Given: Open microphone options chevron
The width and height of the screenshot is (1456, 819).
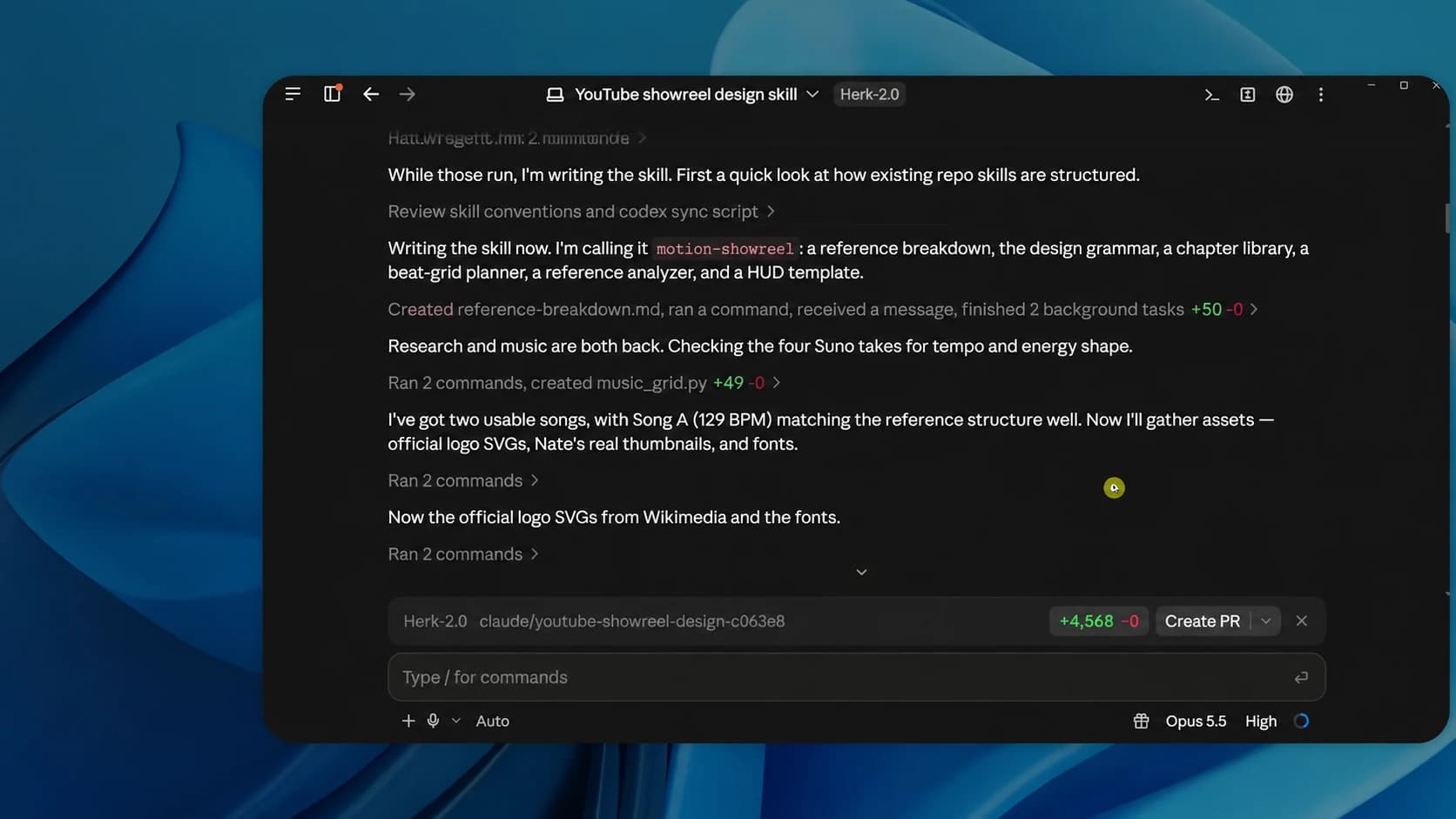Looking at the screenshot, I should pyautogui.click(x=455, y=721).
